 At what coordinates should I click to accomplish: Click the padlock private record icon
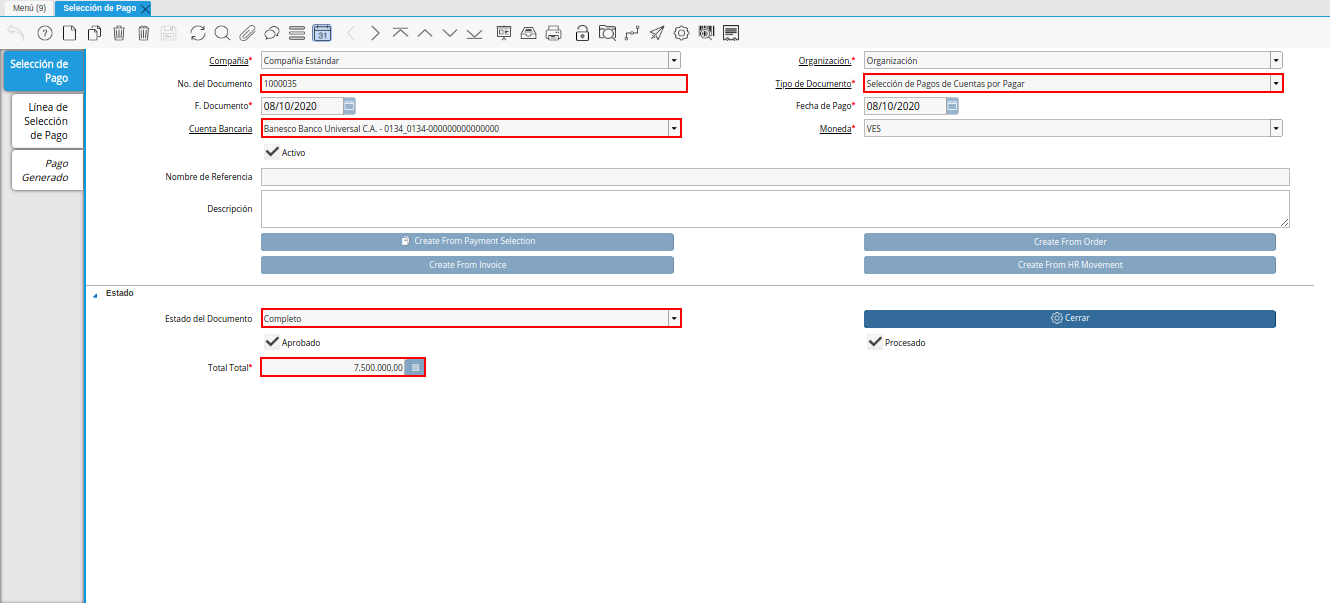click(x=582, y=33)
